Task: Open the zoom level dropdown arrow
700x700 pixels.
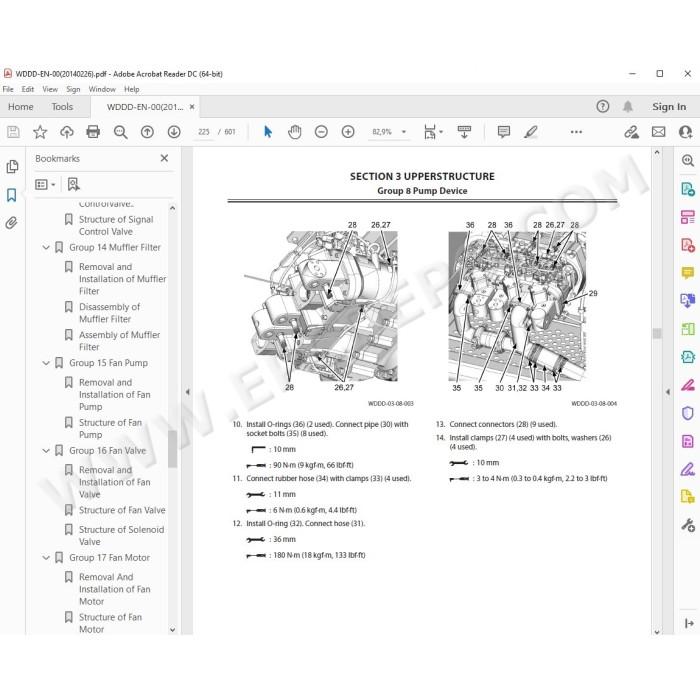Action: (404, 132)
